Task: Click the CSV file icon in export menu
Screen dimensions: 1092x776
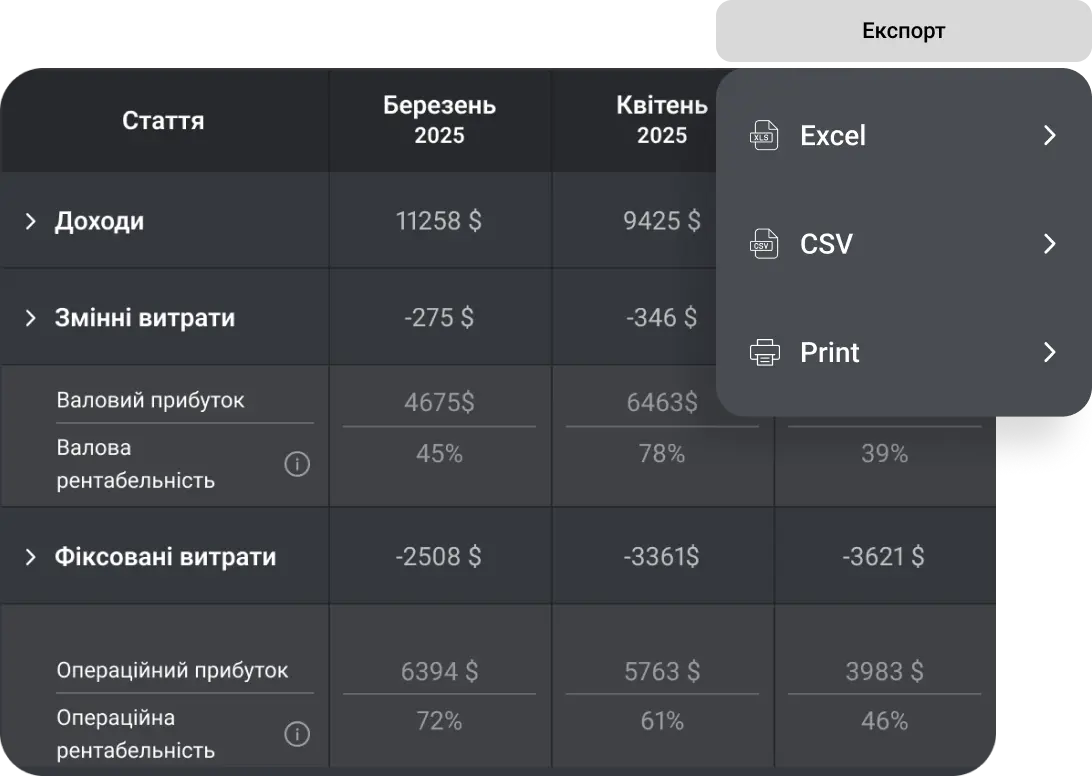Action: [x=764, y=243]
